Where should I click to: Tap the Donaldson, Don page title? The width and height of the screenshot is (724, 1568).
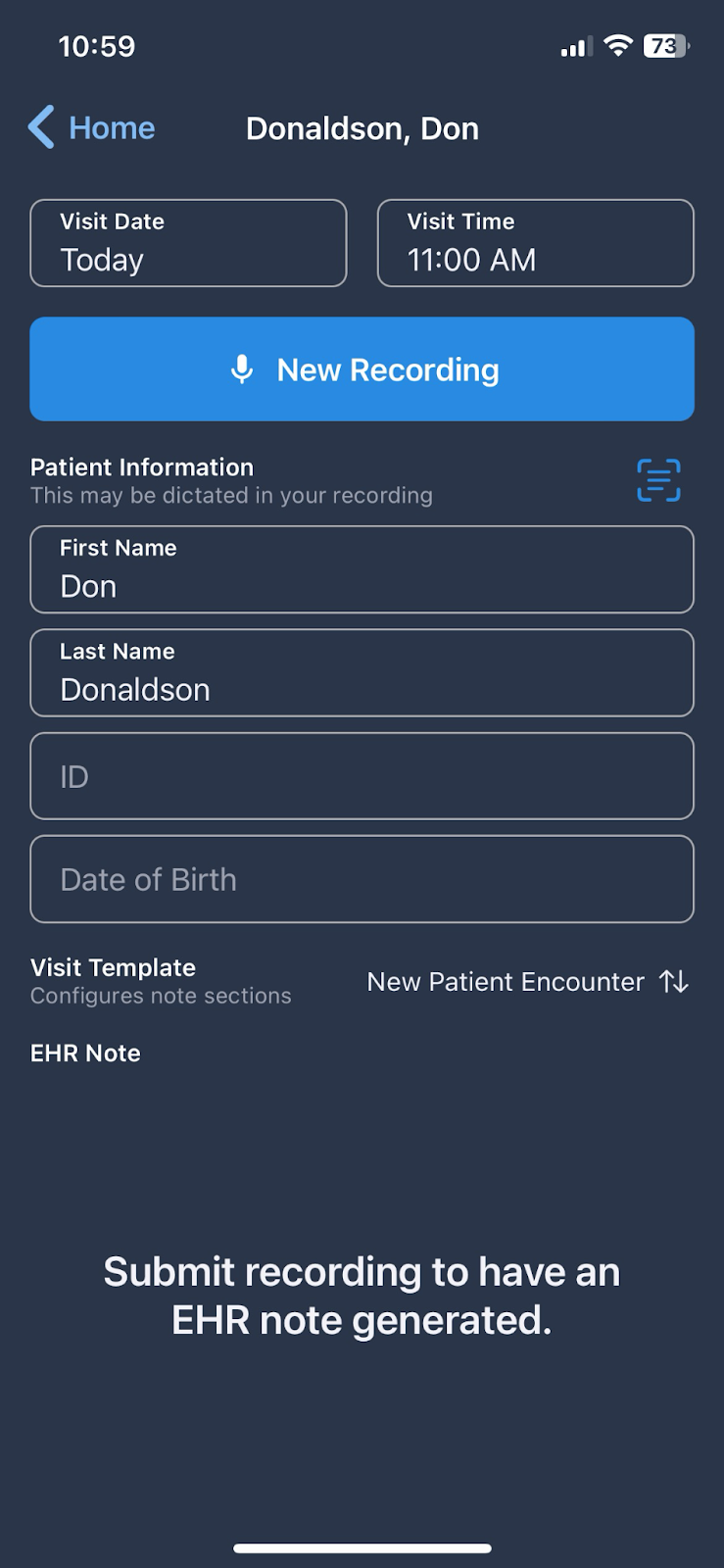point(362,128)
